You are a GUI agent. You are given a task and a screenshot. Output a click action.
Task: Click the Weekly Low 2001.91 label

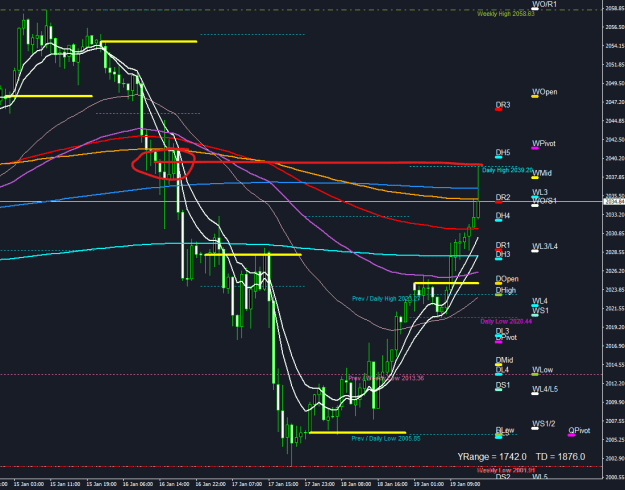pos(506,470)
